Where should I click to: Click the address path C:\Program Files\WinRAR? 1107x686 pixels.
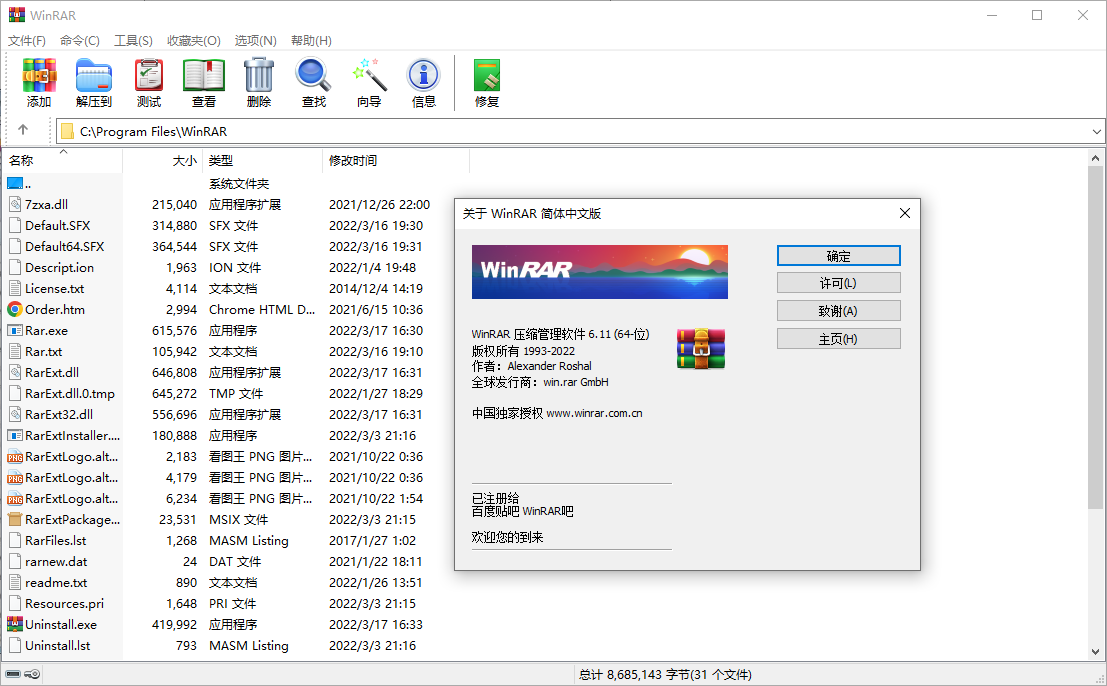pyautogui.click(x=153, y=131)
